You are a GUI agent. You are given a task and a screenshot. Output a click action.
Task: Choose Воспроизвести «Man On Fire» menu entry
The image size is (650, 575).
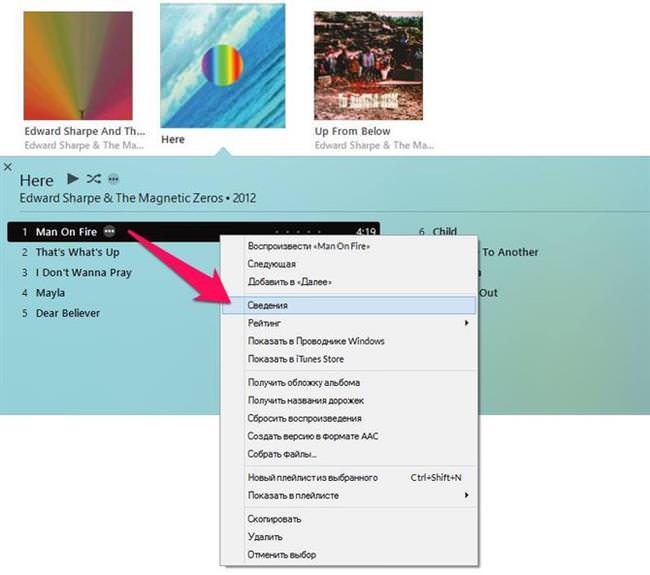pyautogui.click(x=349, y=246)
